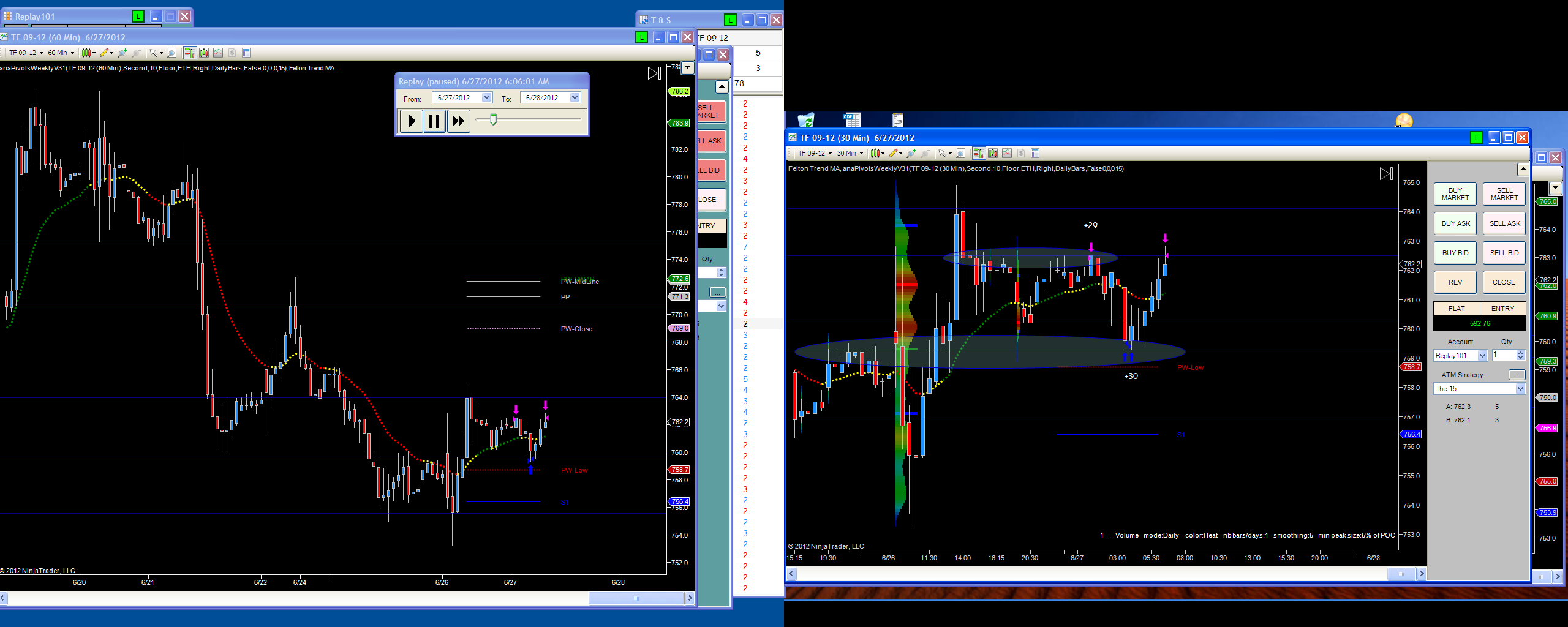Viewport: 1568px width, 627px height.
Task: Click the zoom frame magnifier in 30 Min chart
Action: (961, 153)
